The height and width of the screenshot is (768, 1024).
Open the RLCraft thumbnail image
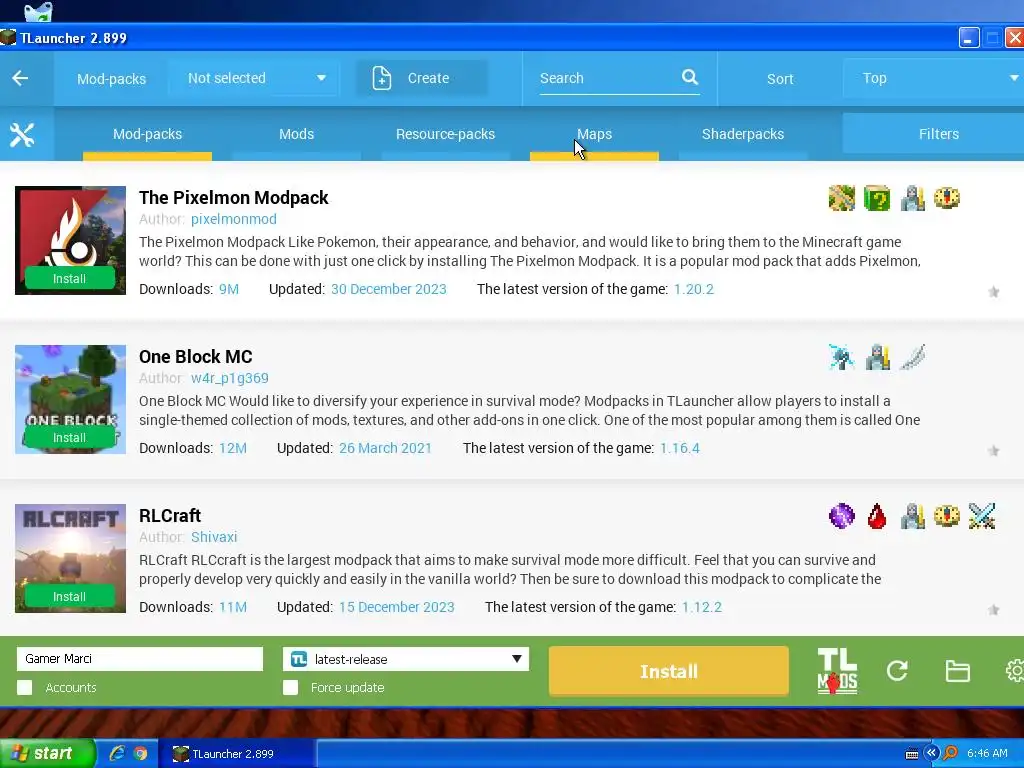71,558
